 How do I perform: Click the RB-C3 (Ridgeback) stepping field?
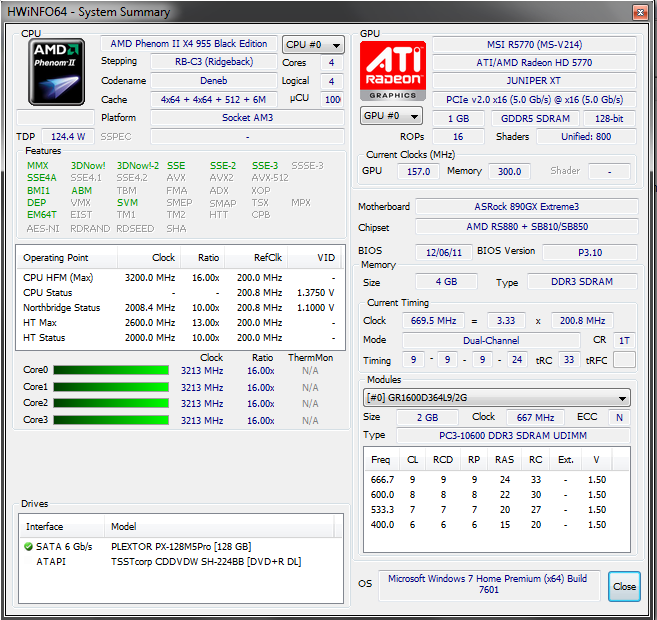point(214,62)
